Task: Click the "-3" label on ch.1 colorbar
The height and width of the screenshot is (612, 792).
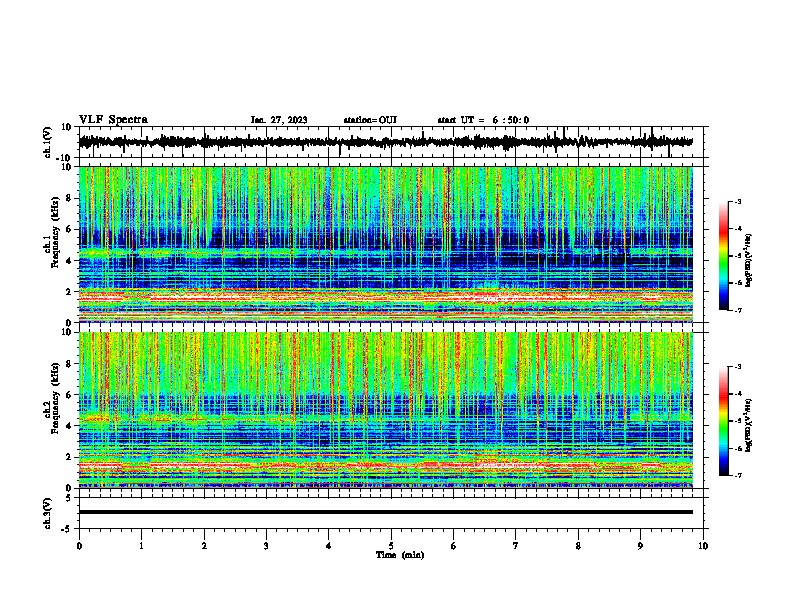Action: pos(737,202)
